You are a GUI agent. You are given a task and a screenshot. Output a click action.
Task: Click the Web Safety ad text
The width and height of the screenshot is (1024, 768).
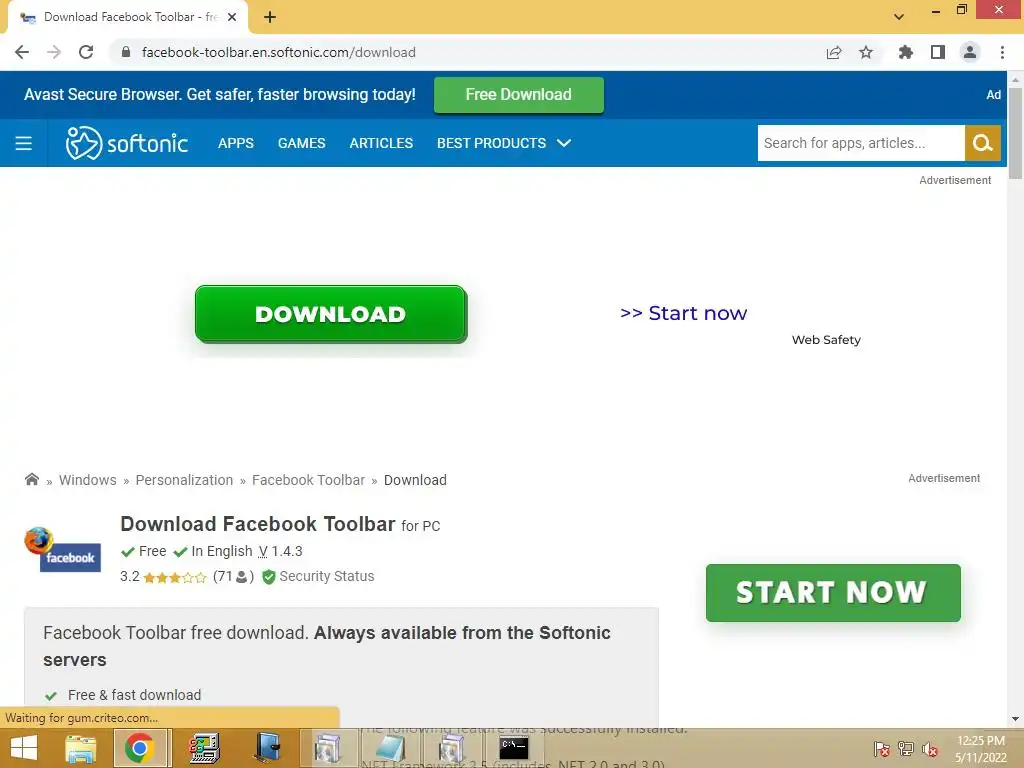click(826, 340)
